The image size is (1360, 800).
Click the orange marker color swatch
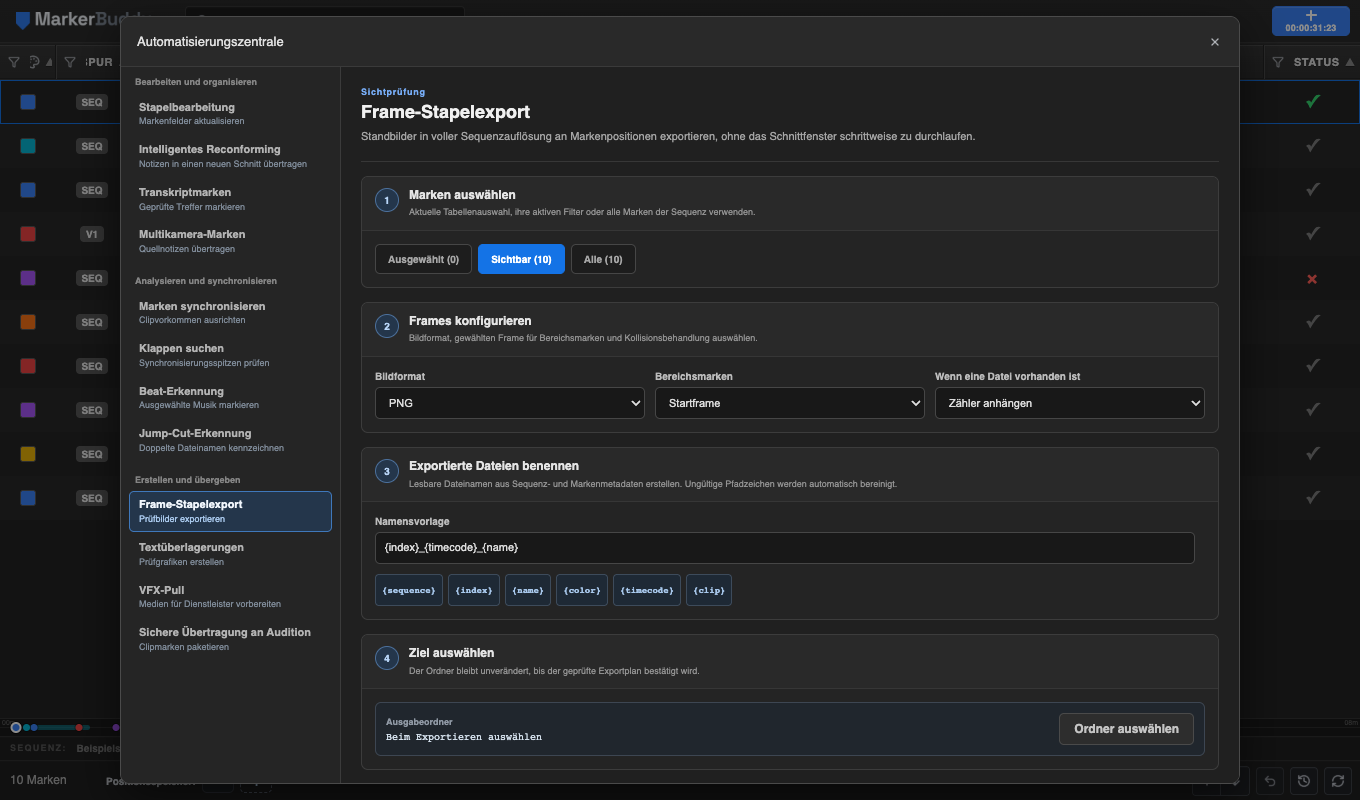[28, 322]
